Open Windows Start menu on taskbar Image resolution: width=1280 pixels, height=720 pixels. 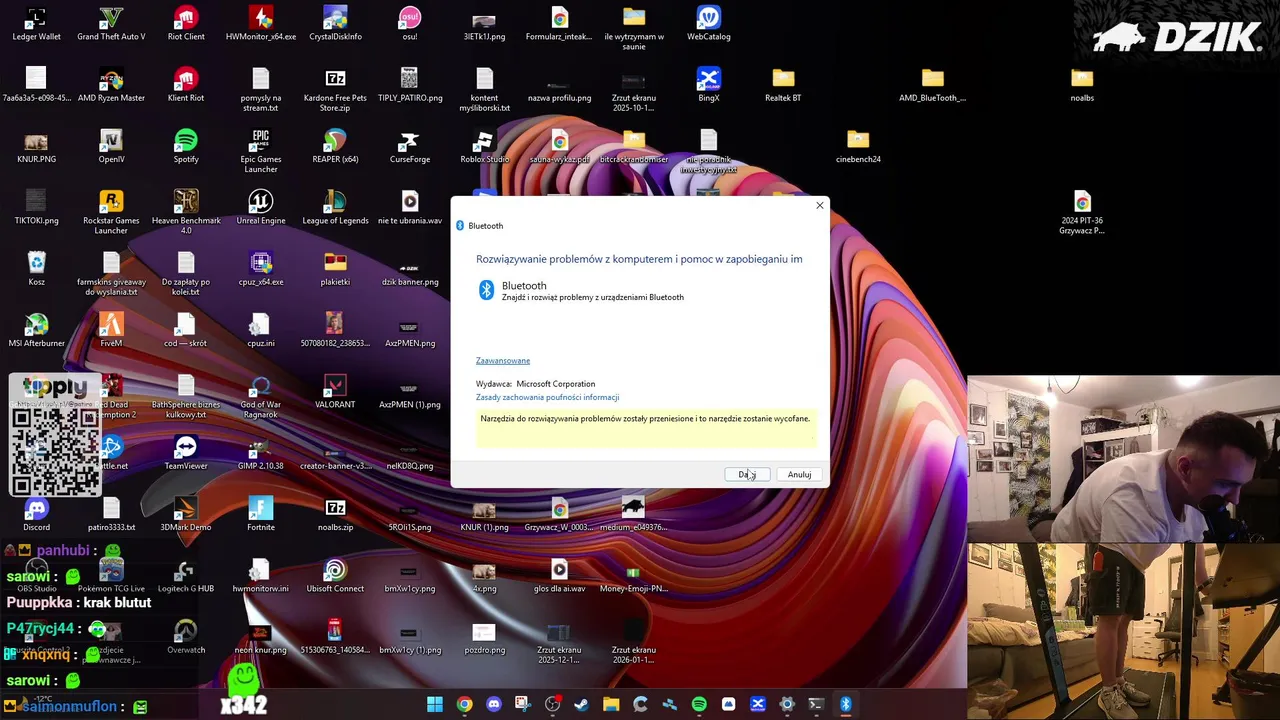(435, 704)
